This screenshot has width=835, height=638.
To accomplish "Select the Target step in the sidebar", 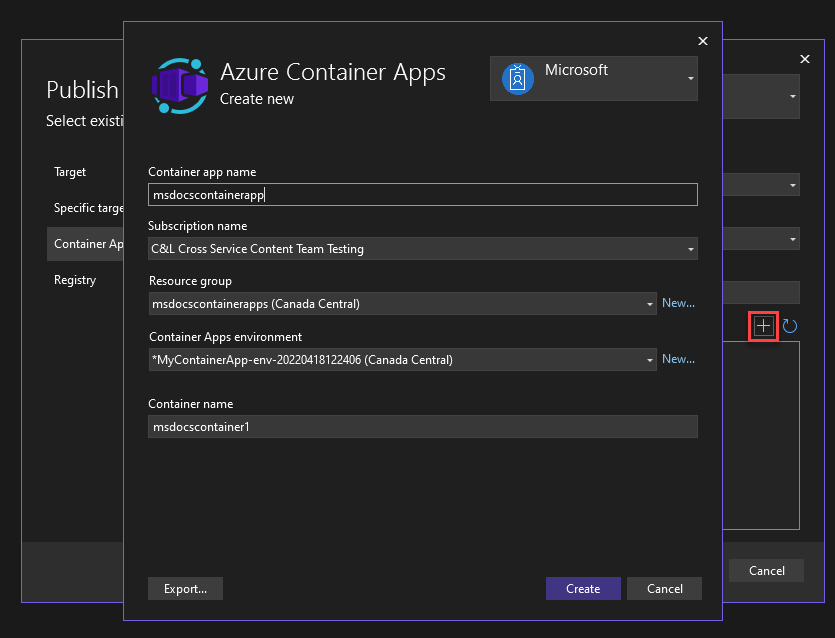I will click(70, 172).
